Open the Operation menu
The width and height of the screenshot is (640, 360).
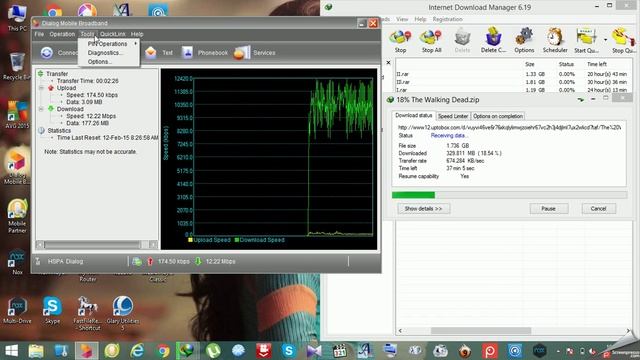62,34
